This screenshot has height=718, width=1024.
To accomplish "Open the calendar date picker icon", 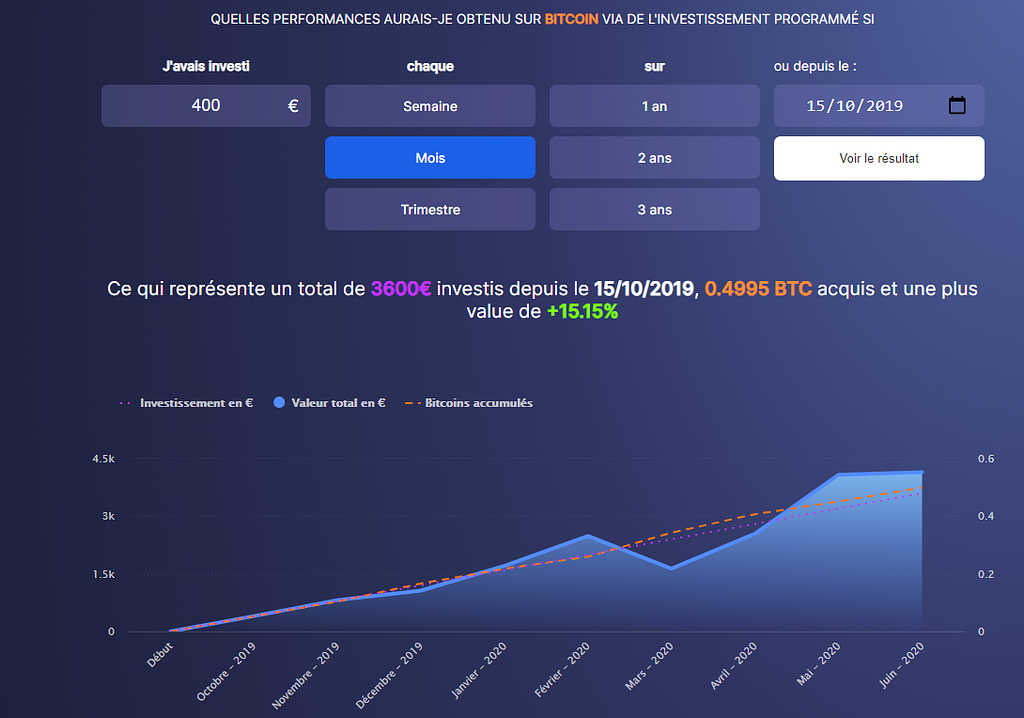I will pos(957,105).
